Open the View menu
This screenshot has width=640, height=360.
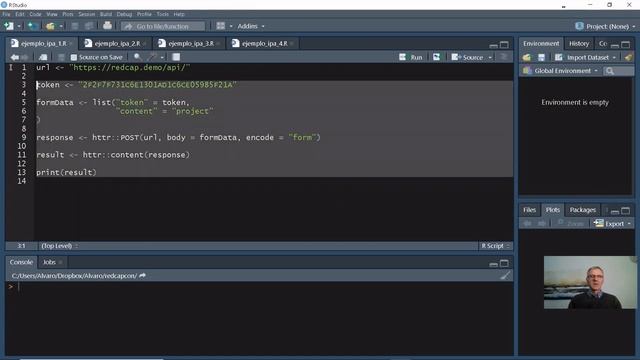[52, 14]
